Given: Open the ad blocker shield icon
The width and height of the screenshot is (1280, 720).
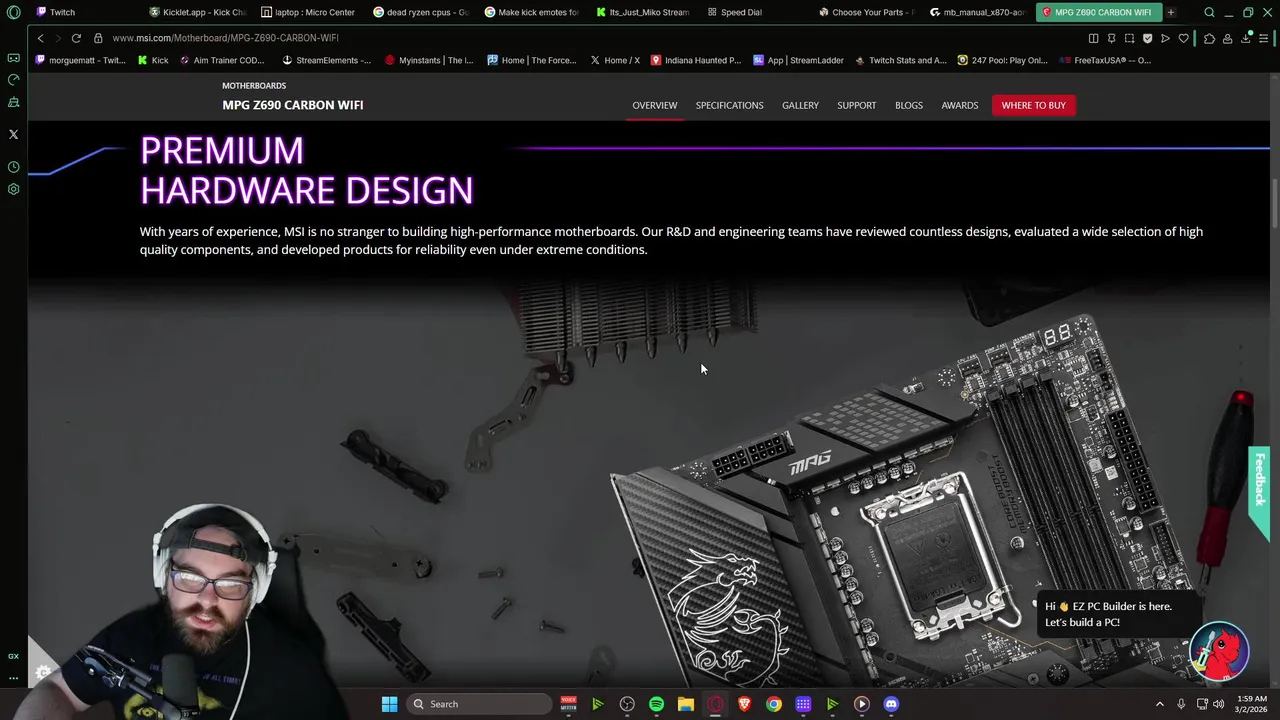Looking at the screenshot, I should coord(1147,38).
